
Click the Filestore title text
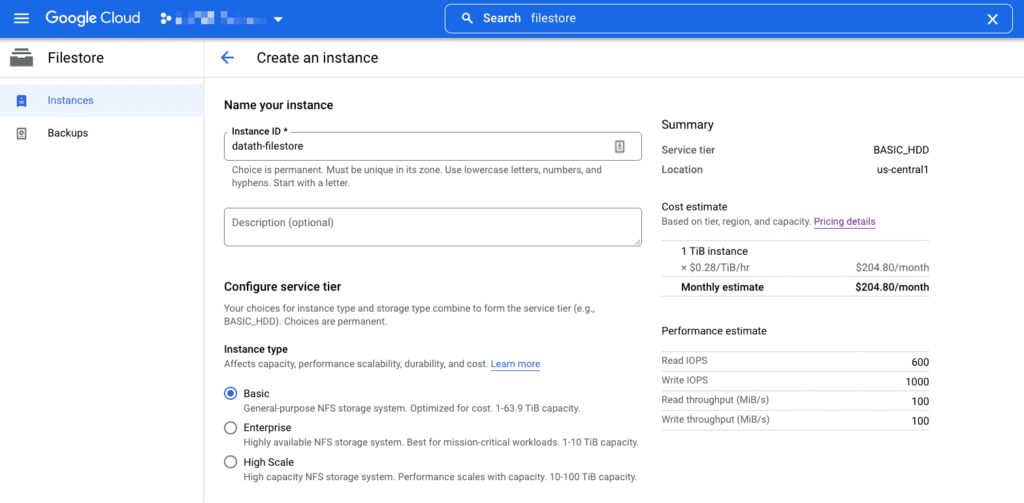[76, 58]
